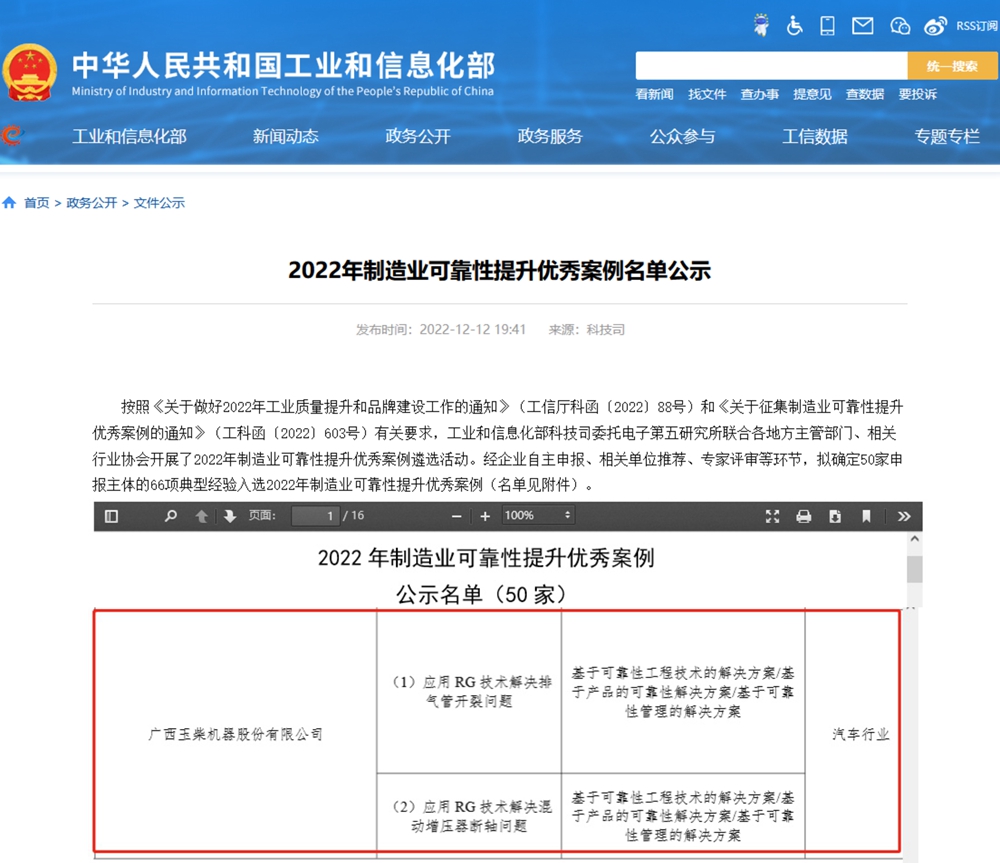Click the PDF bookmark current view icon
The image size is (1000, 863).
click(866, 516)
